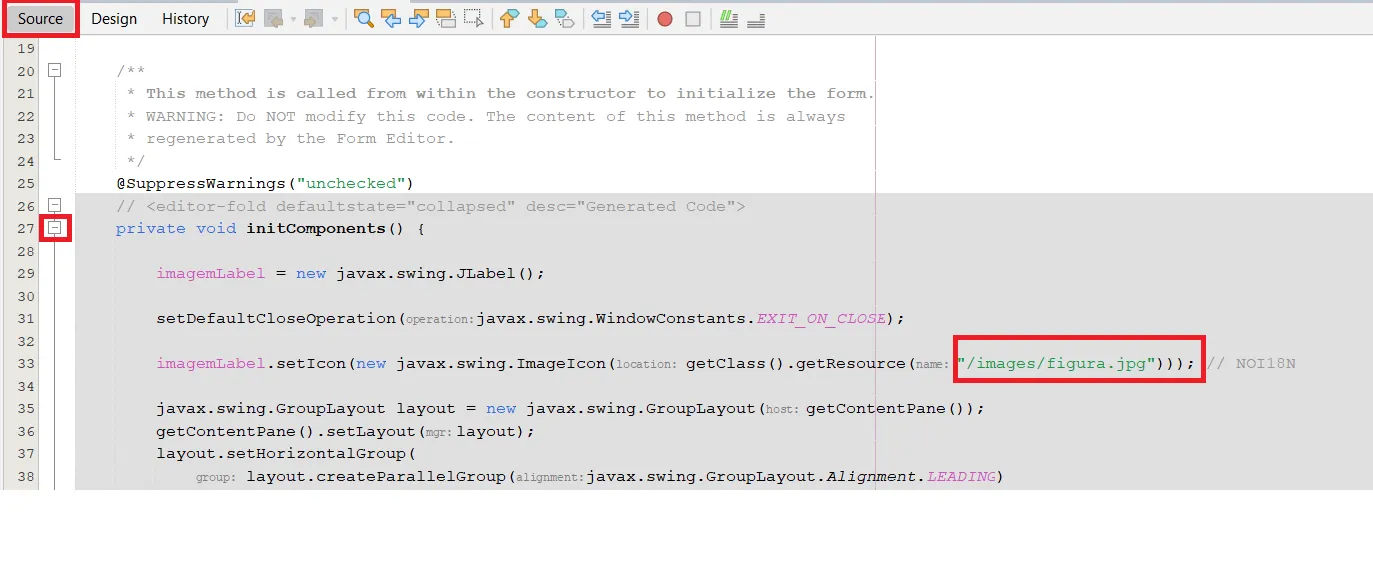Open the Back history dropdown arrow

293,18
